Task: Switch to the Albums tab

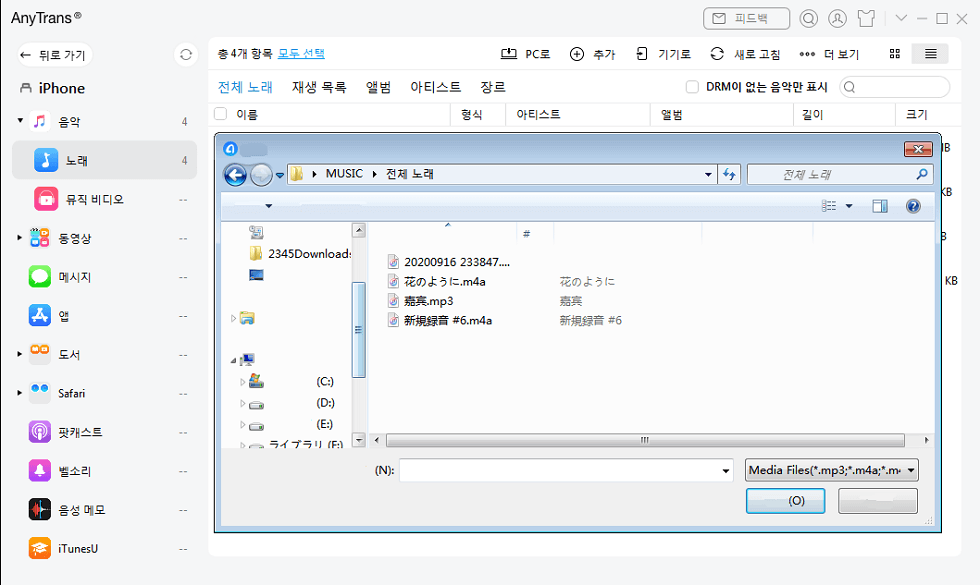Action: [x=378, y=87]
